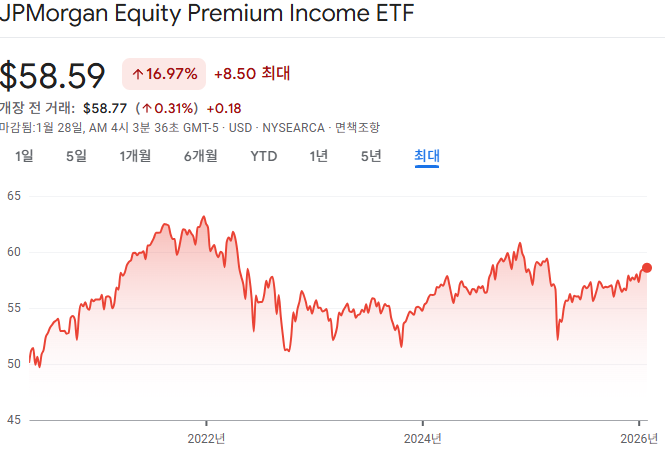
Task: Click the $58.59 current price
Action: (x=54, y=75)
